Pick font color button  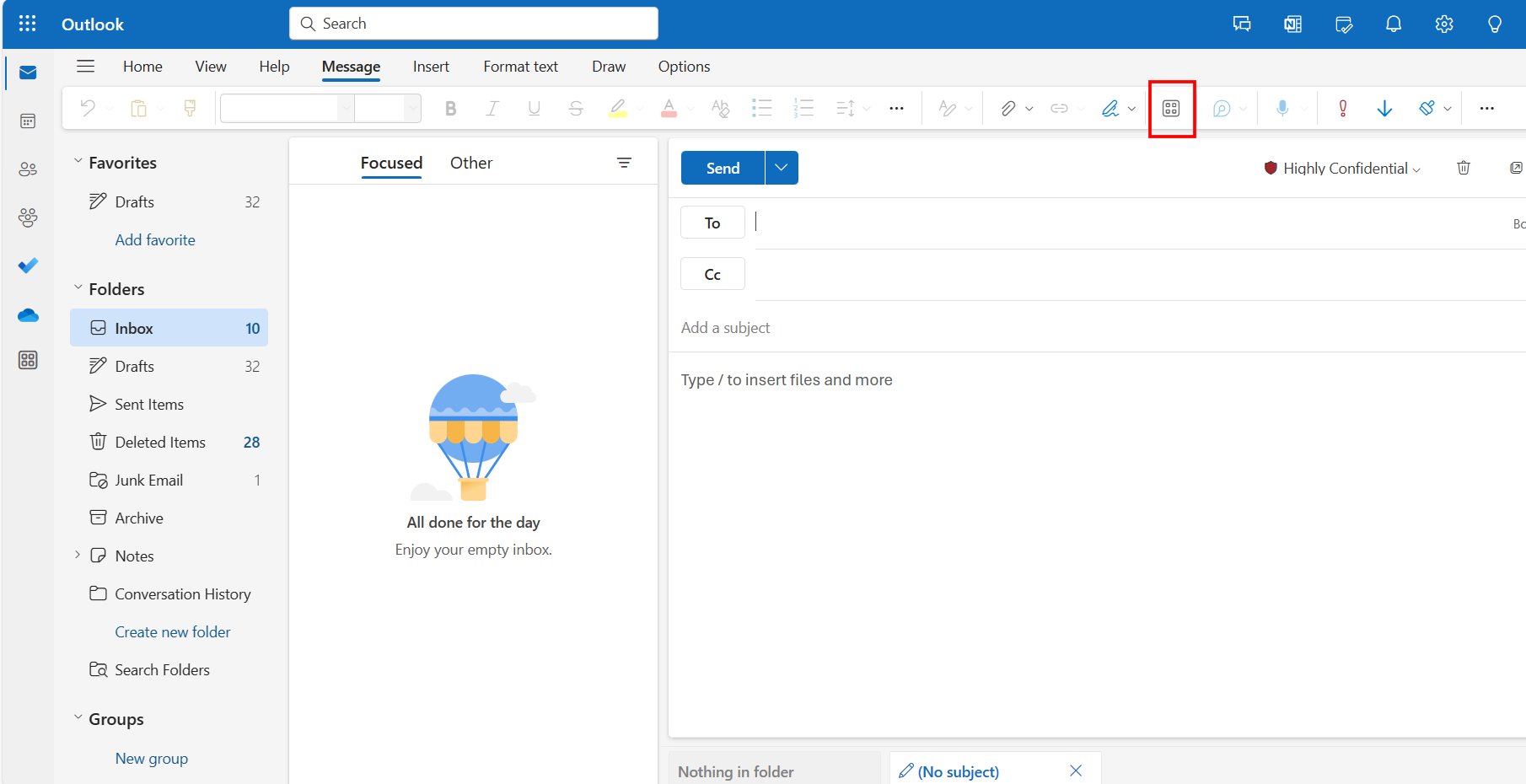(x=669, y=108)
